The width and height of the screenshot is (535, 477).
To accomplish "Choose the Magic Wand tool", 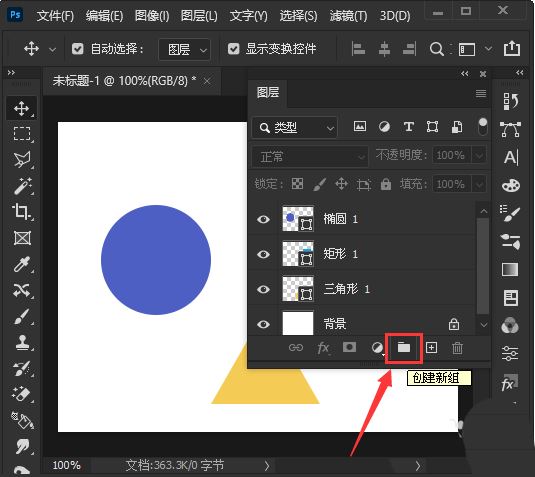I will tap(21, 186).
